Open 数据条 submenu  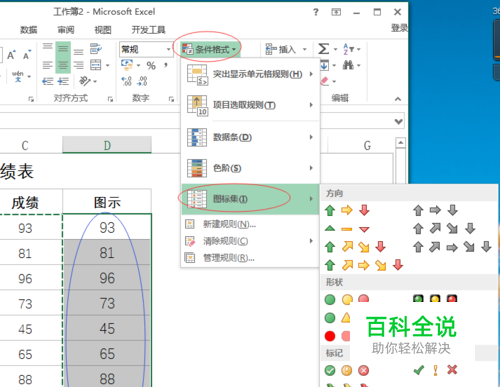pos(250,137)
